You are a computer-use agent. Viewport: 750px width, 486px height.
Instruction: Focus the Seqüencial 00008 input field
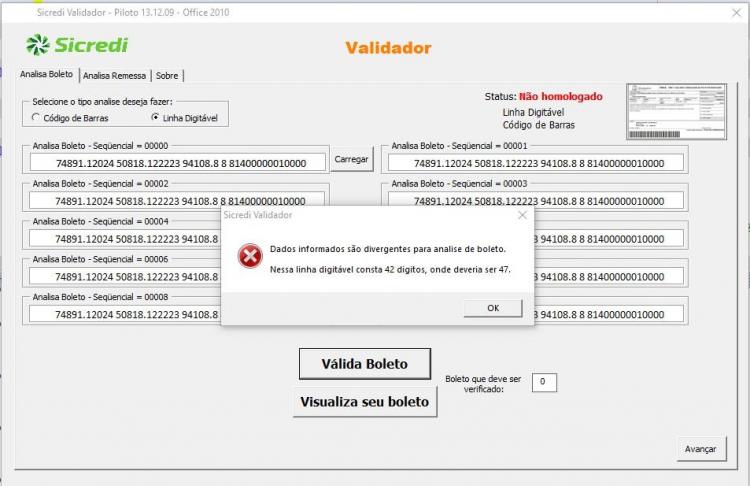(125, 314)
